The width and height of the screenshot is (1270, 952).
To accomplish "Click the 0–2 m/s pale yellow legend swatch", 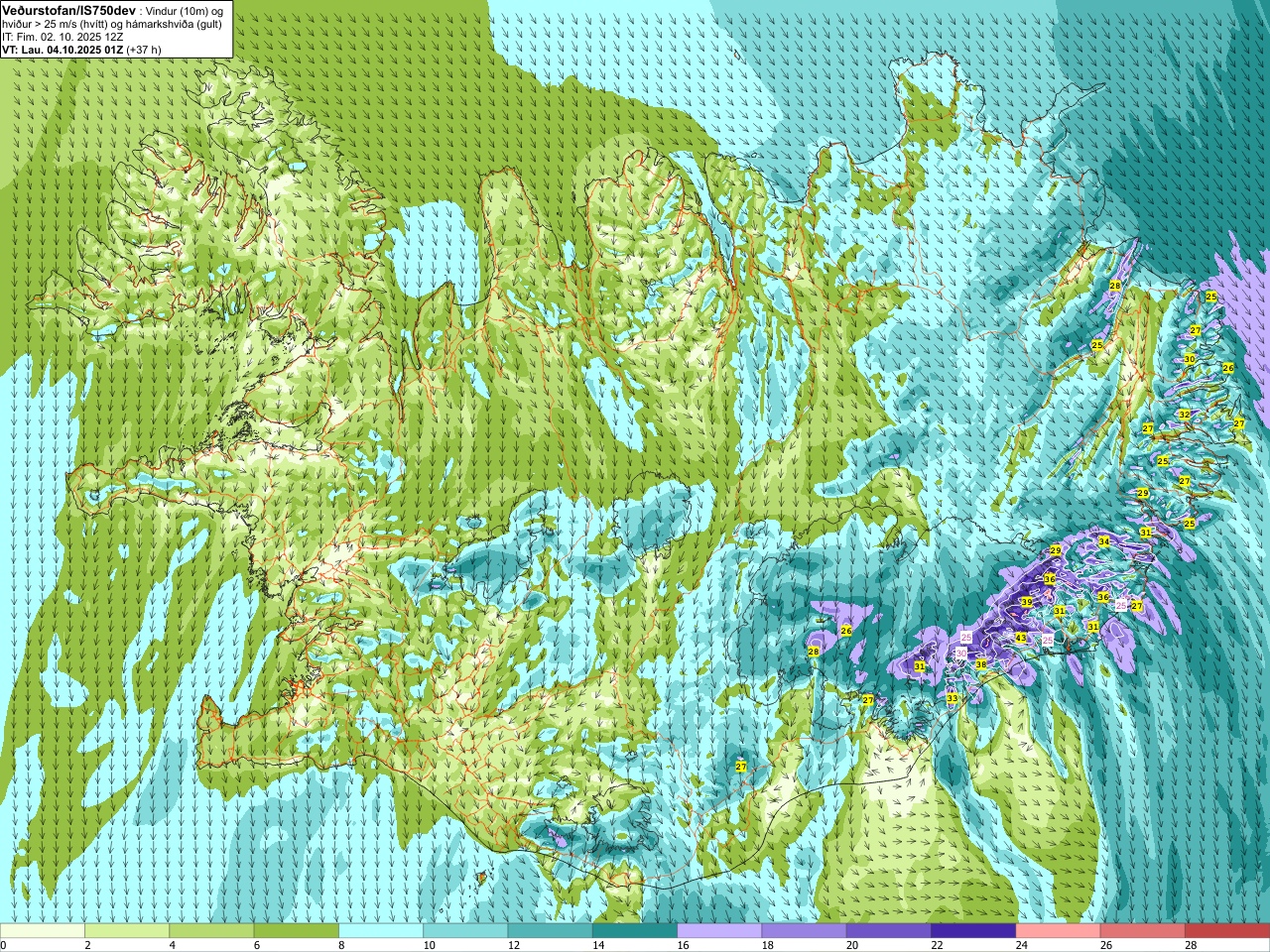I will [x=43, y=931].
